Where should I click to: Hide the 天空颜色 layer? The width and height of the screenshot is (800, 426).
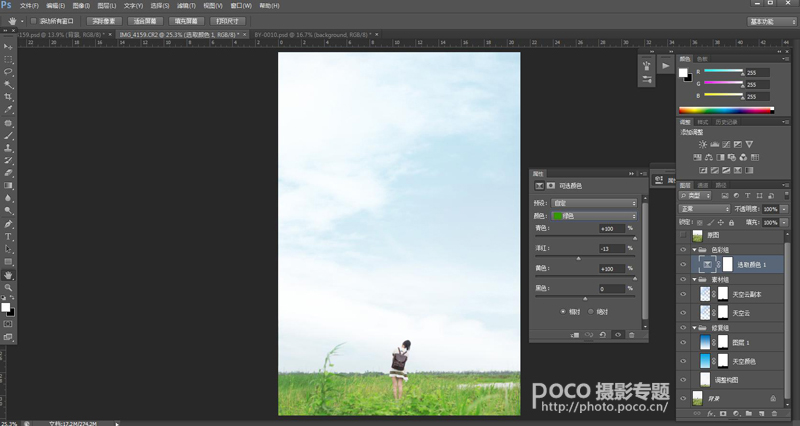(x=683, y=361)
